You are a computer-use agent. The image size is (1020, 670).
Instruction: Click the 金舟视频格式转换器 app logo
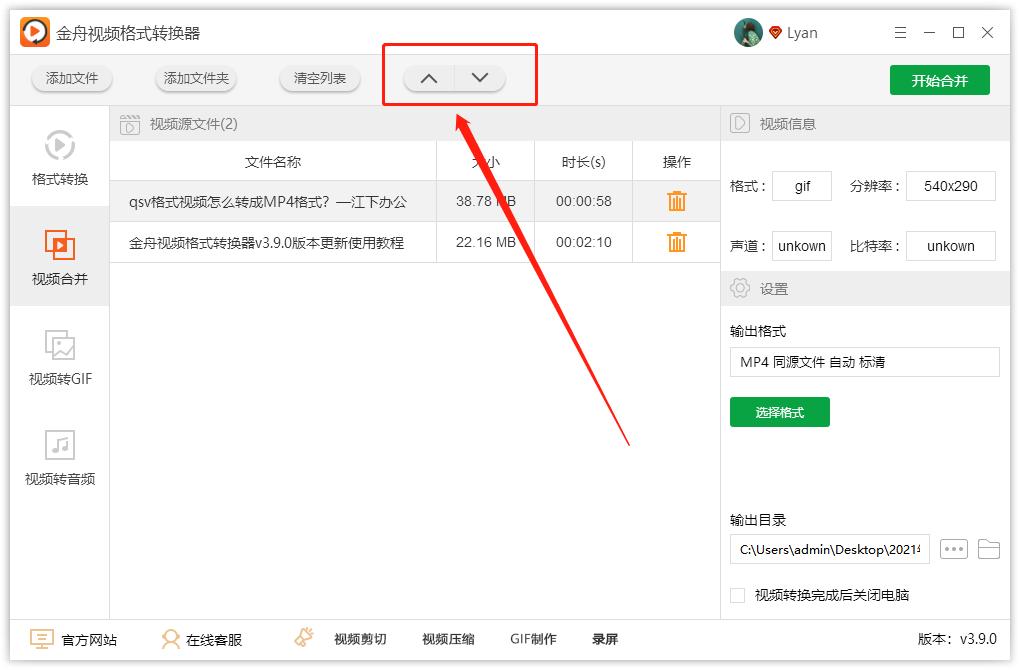click(x=34, y=32)
